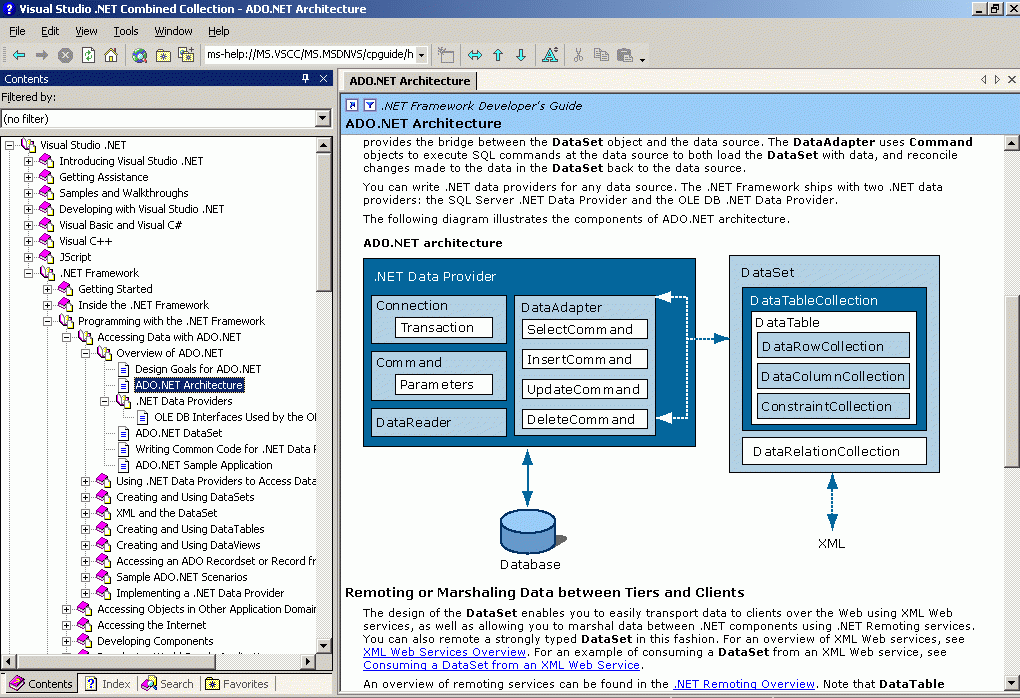Image resolution: width=1020 pixels, height=698 pixels.
Task: Expand the Getting Assistance node
Action: (28, 177)
